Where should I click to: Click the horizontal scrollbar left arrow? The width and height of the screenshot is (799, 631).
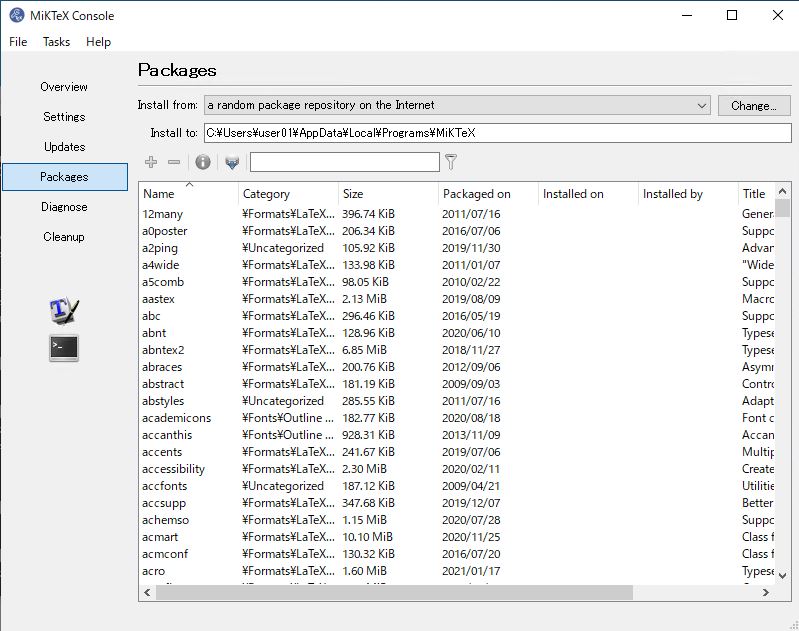pyautogui.click(x=147, y=592)
